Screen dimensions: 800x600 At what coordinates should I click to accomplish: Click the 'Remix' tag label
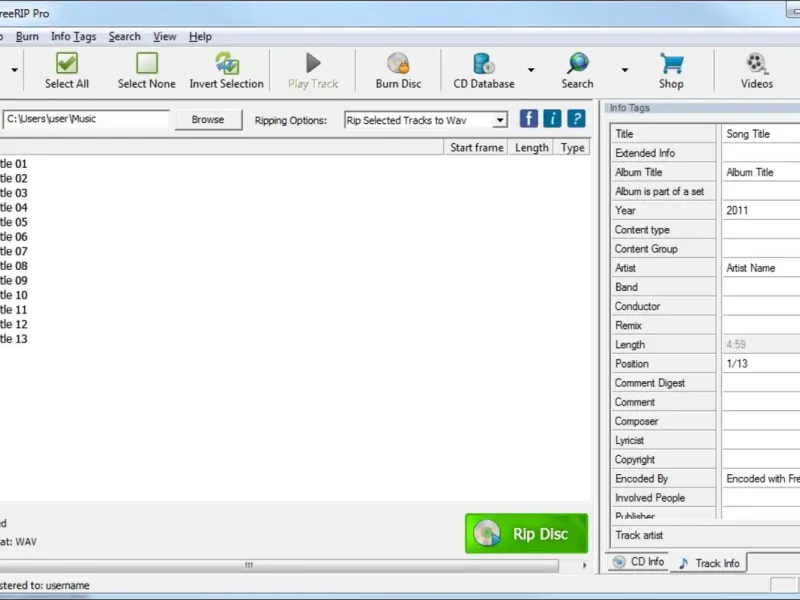[628, 326]
